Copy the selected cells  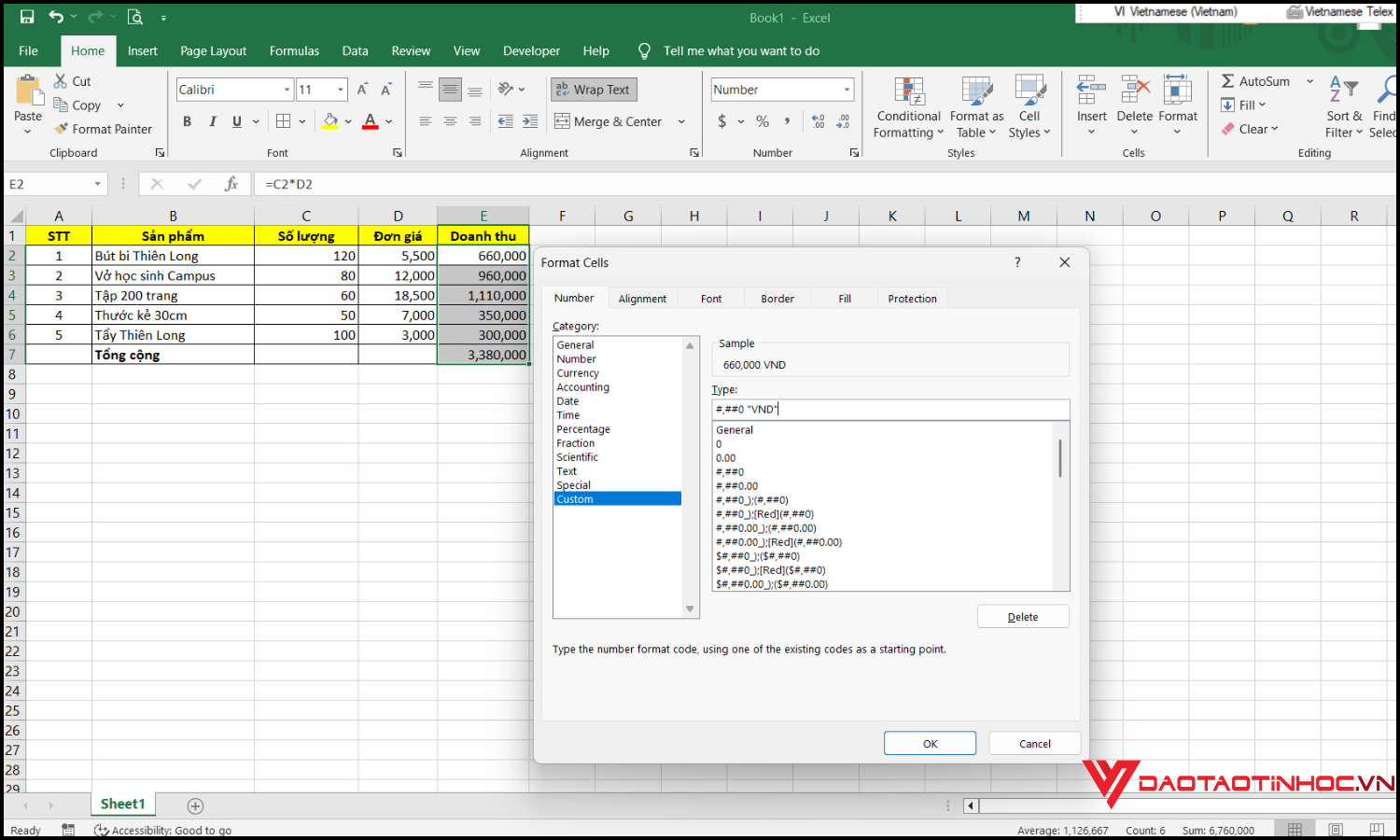tap(77, 105)
